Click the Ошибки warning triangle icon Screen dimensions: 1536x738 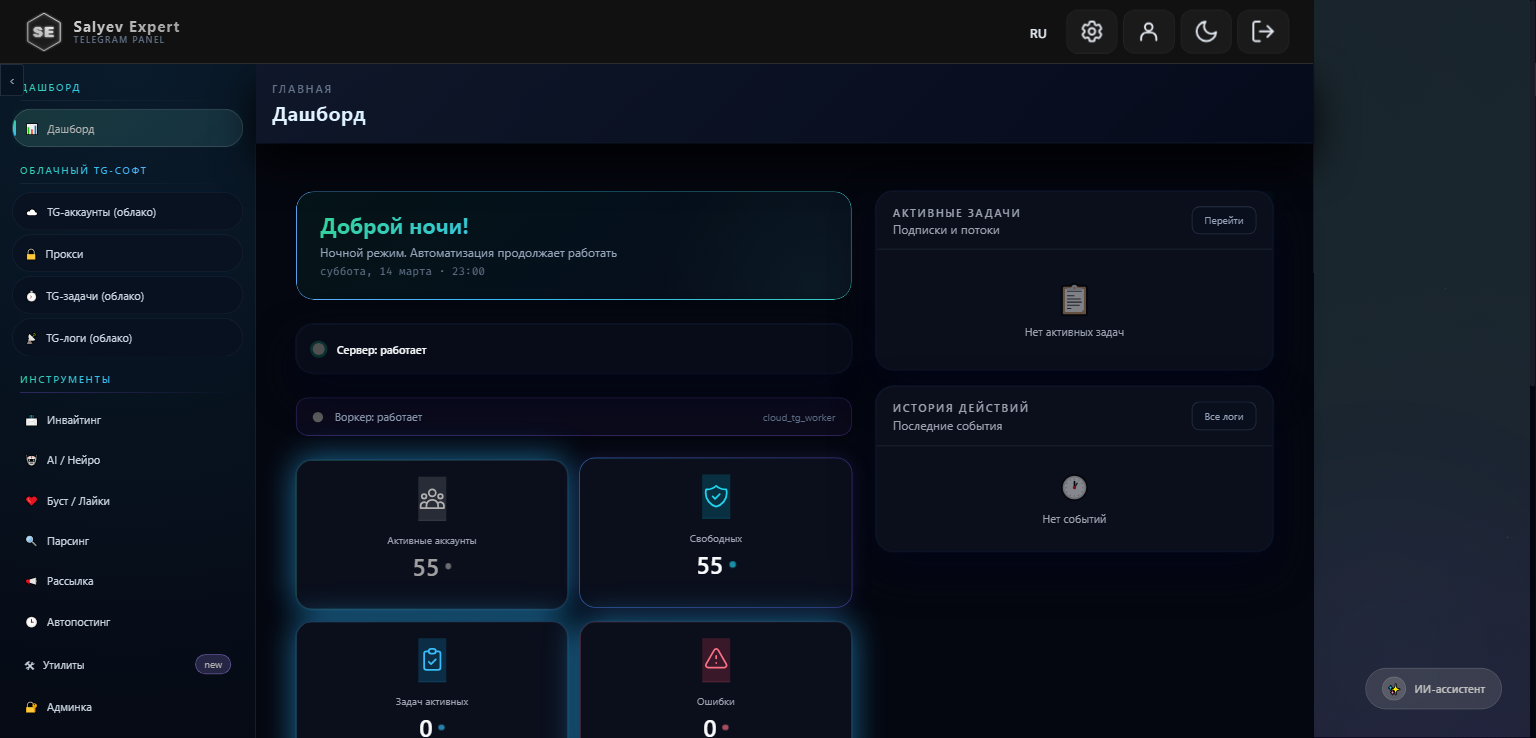click(716, 659)
